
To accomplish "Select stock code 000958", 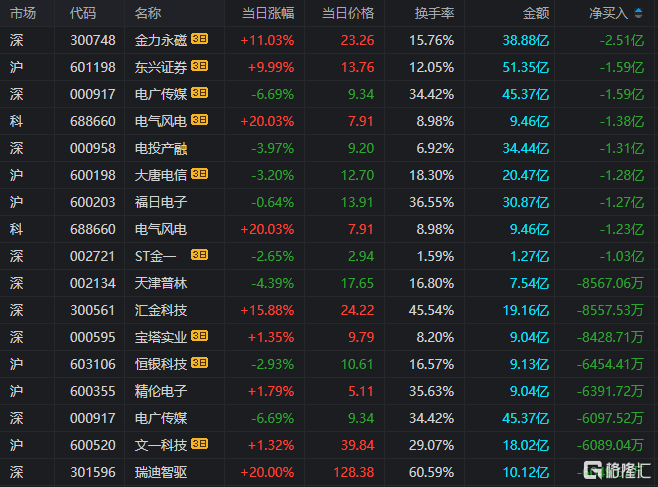I will pos(93,148).
